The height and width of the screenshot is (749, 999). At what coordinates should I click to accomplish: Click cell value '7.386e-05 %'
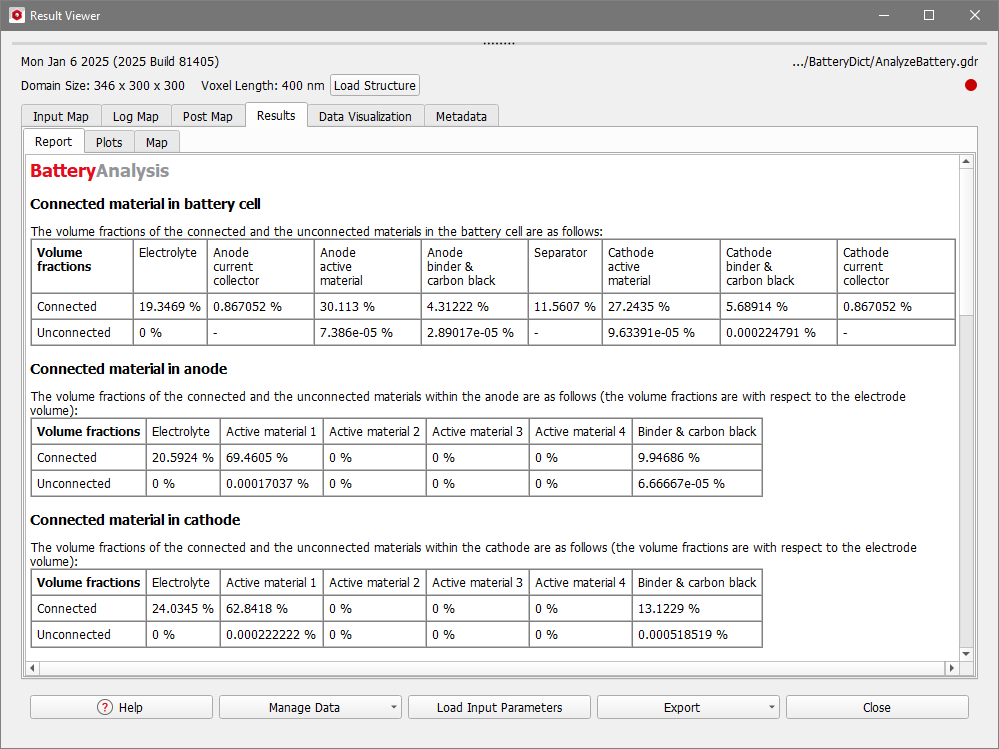coord(356,332)
